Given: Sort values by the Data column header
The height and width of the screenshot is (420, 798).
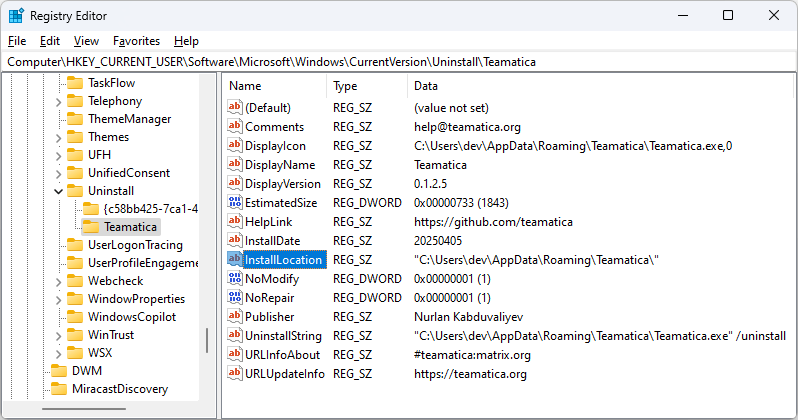Looking at the screenshot, I should pyautogui.click(x=601, y=86).
